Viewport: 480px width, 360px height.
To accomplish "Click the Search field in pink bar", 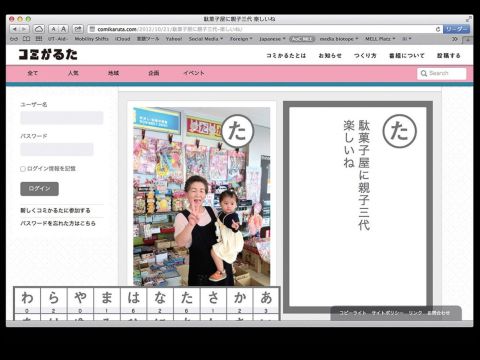I will click(442, 74).
